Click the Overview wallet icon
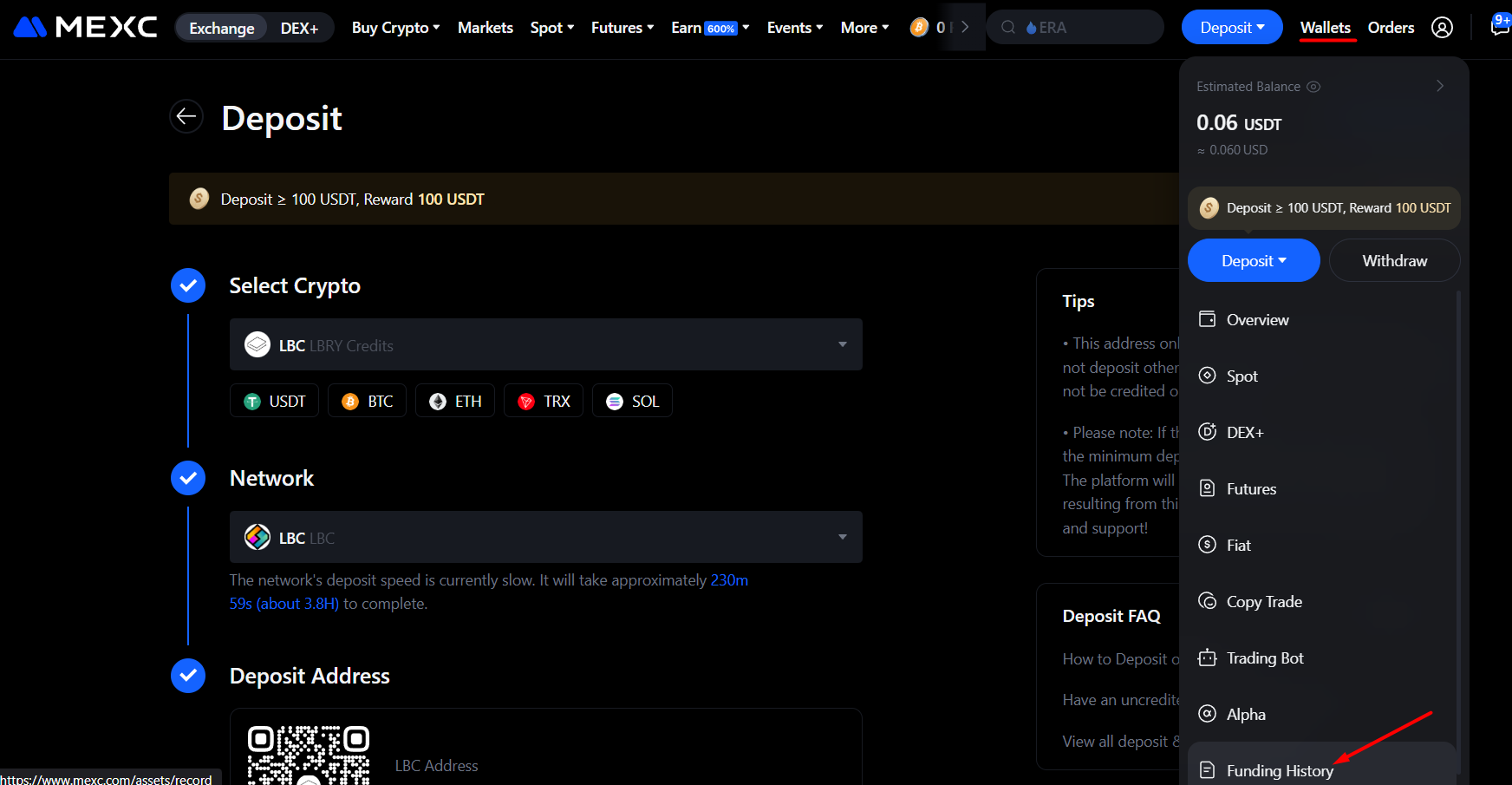 coord(1207,319)
